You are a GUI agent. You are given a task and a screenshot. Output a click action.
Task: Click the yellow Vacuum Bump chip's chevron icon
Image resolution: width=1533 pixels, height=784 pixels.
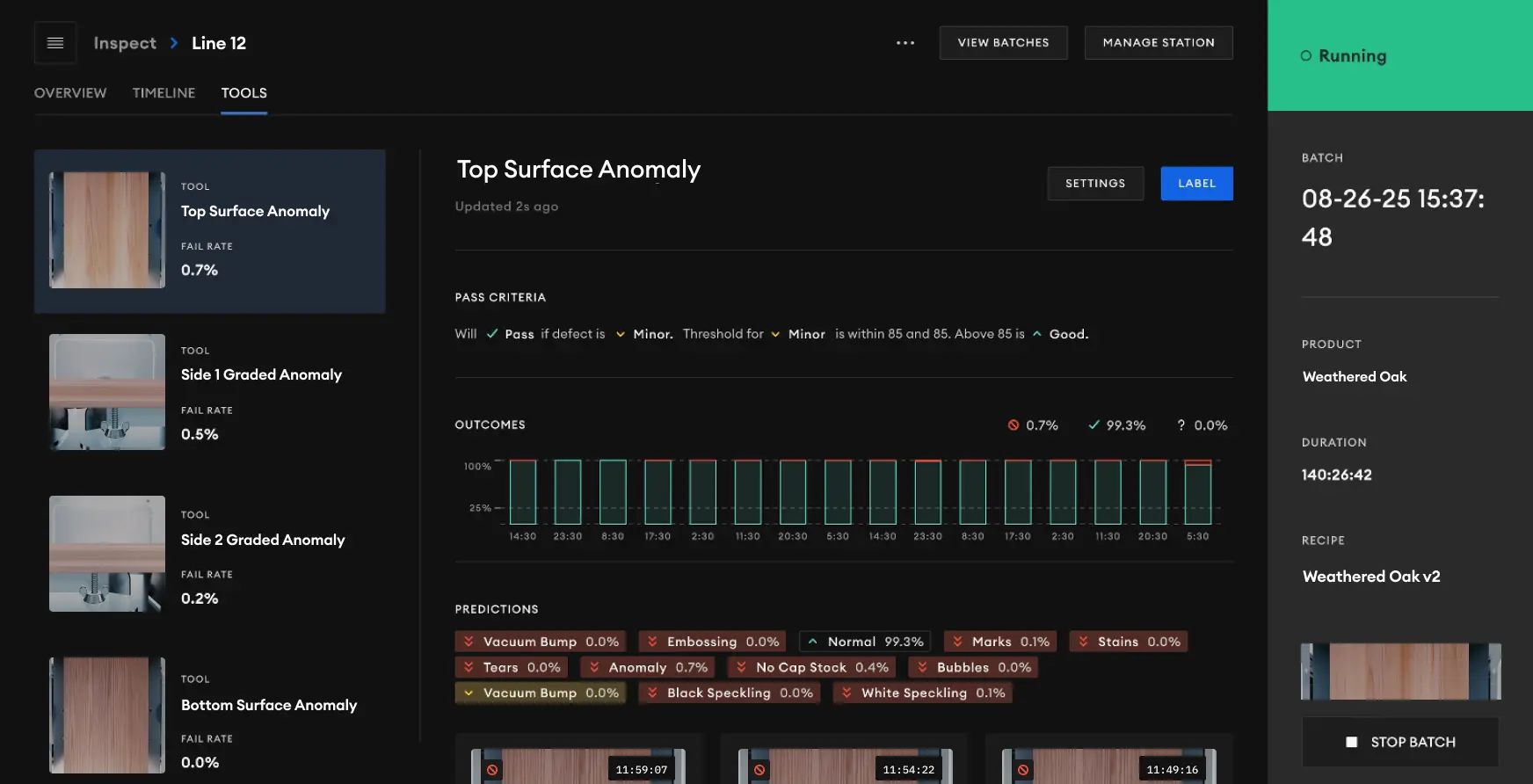(469, 693)
